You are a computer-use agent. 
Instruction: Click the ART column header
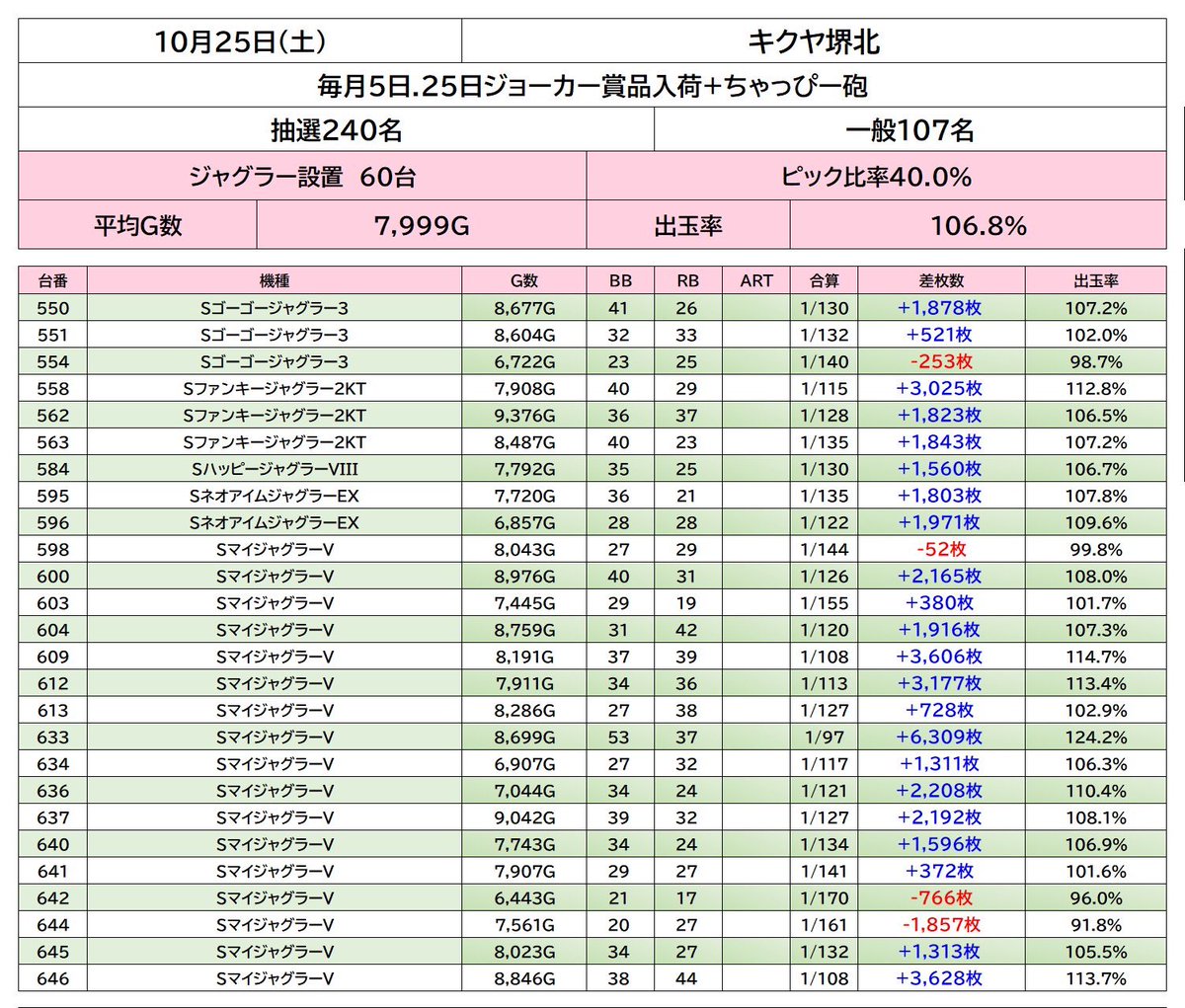[x=756, y=280]
